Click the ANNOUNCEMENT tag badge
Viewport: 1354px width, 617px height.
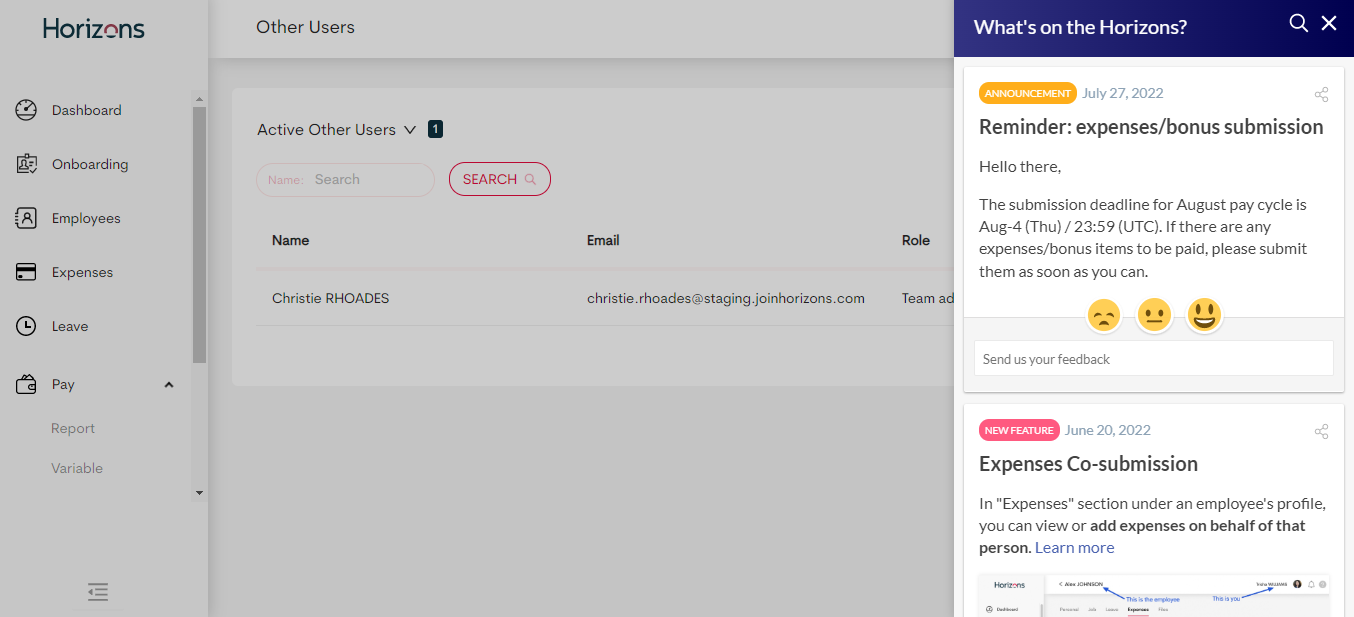click(1028, 93)
